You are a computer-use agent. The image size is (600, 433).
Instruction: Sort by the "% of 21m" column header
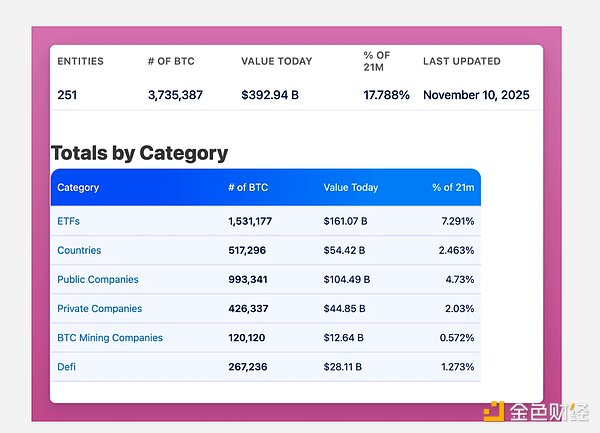453,187
